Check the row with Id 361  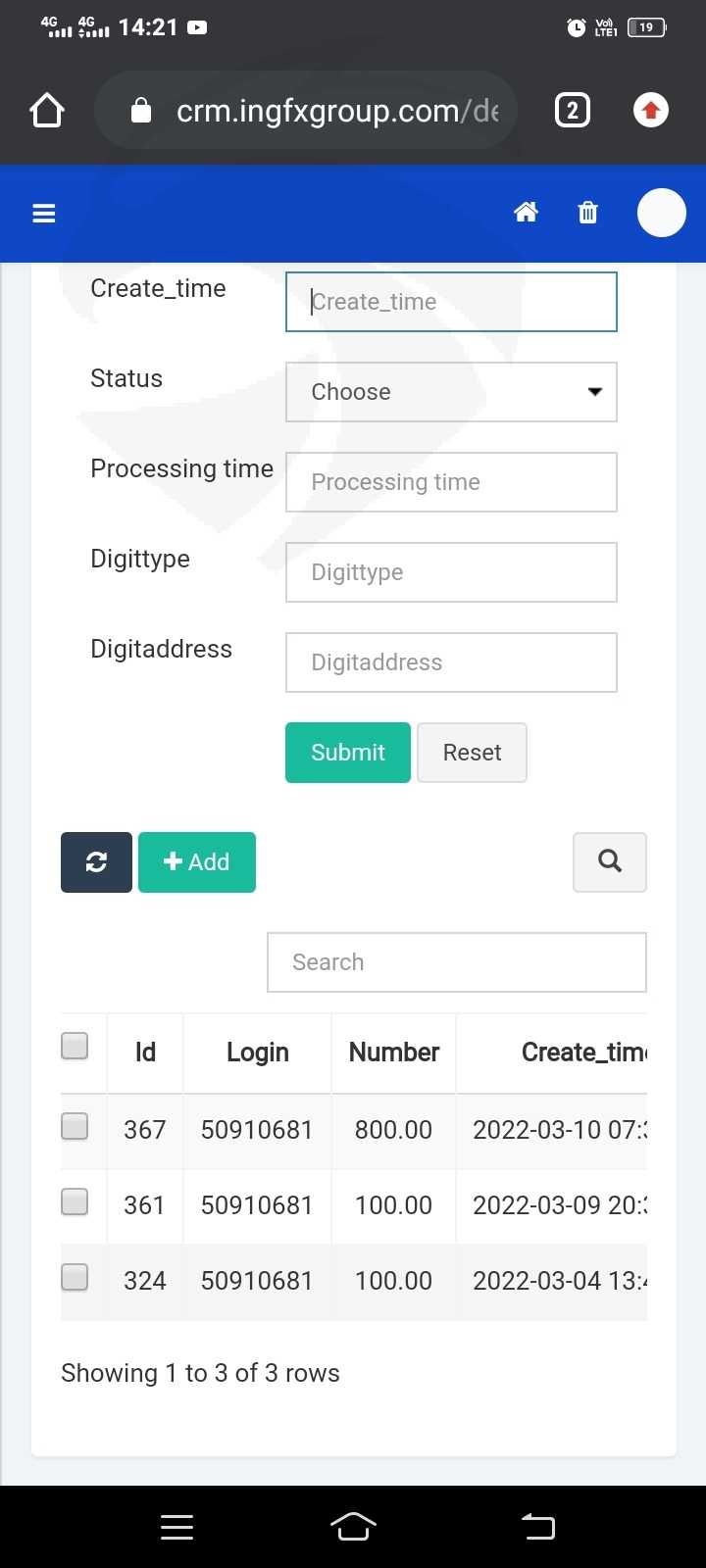(75, 1201)
